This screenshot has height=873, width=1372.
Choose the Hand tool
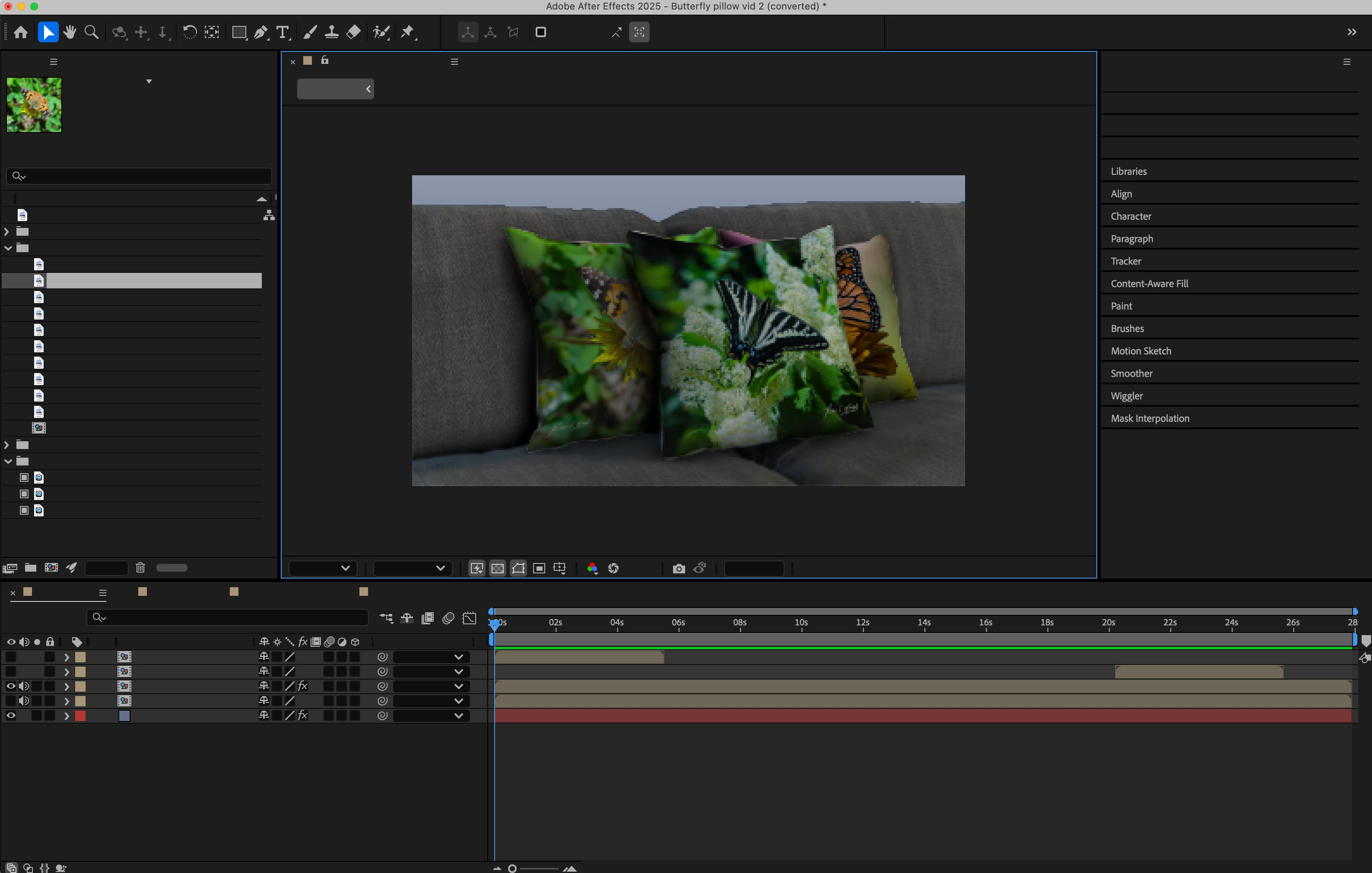click(70, 32)
